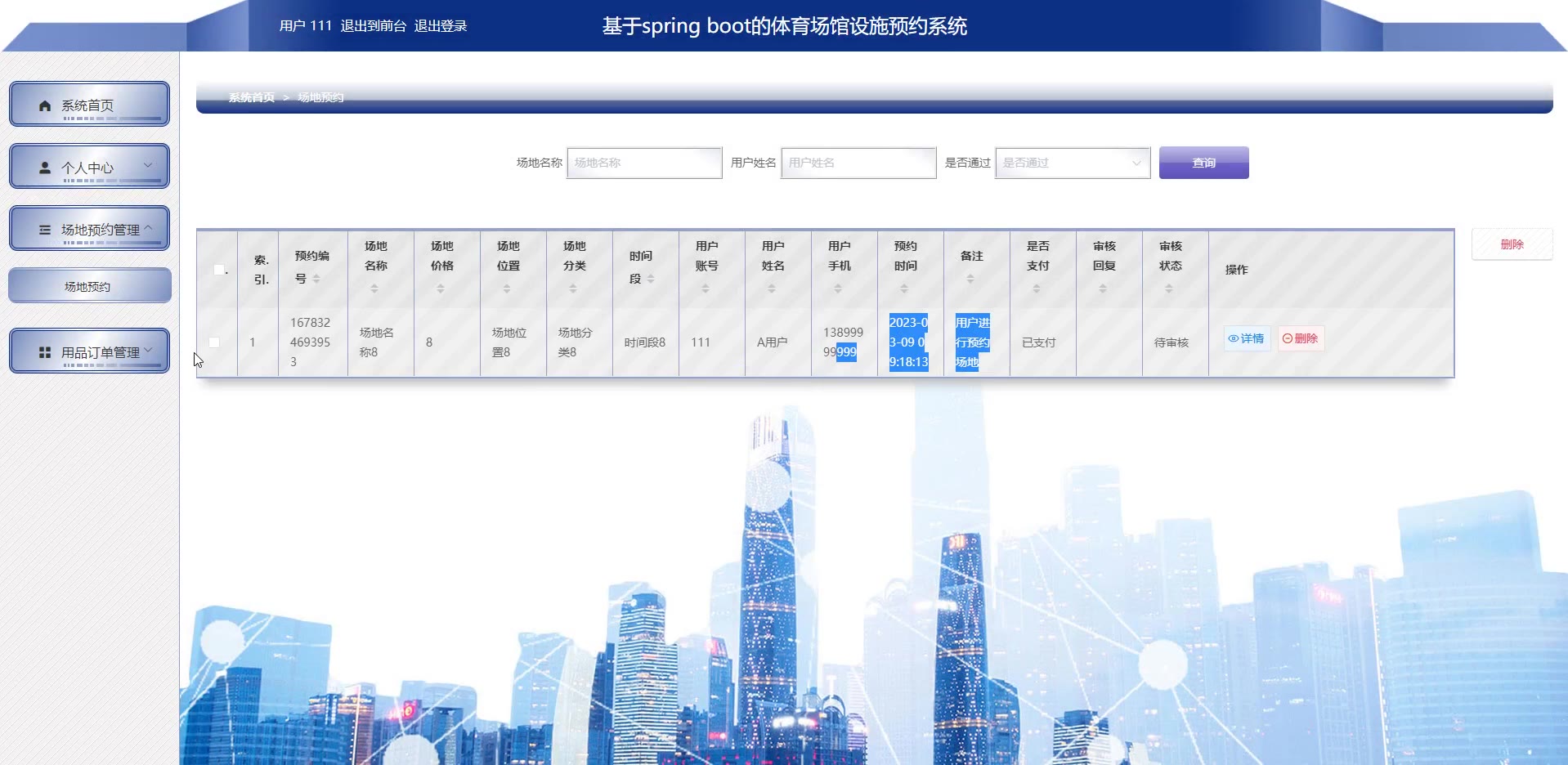Open 场地预约 submenu item
1568x765 pixels.
tap(89, 286)
